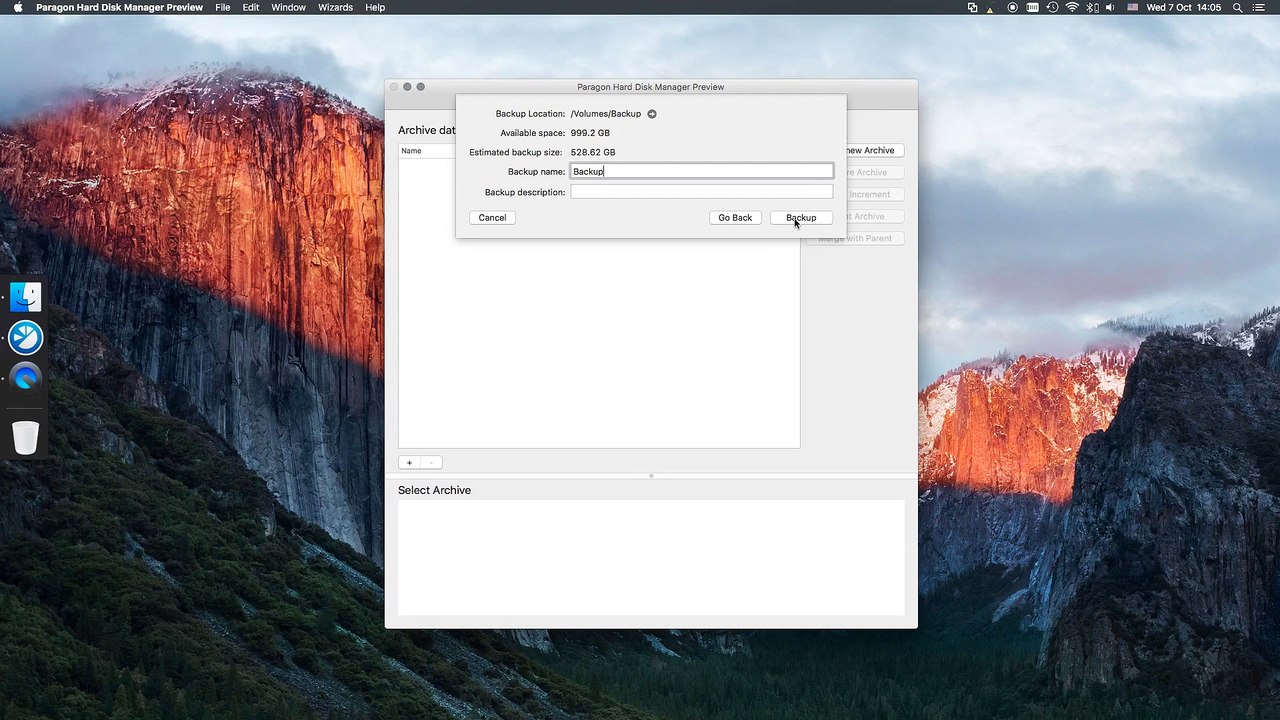Open the Paragon Hard Disk Manager dock icon

(26, 337)
